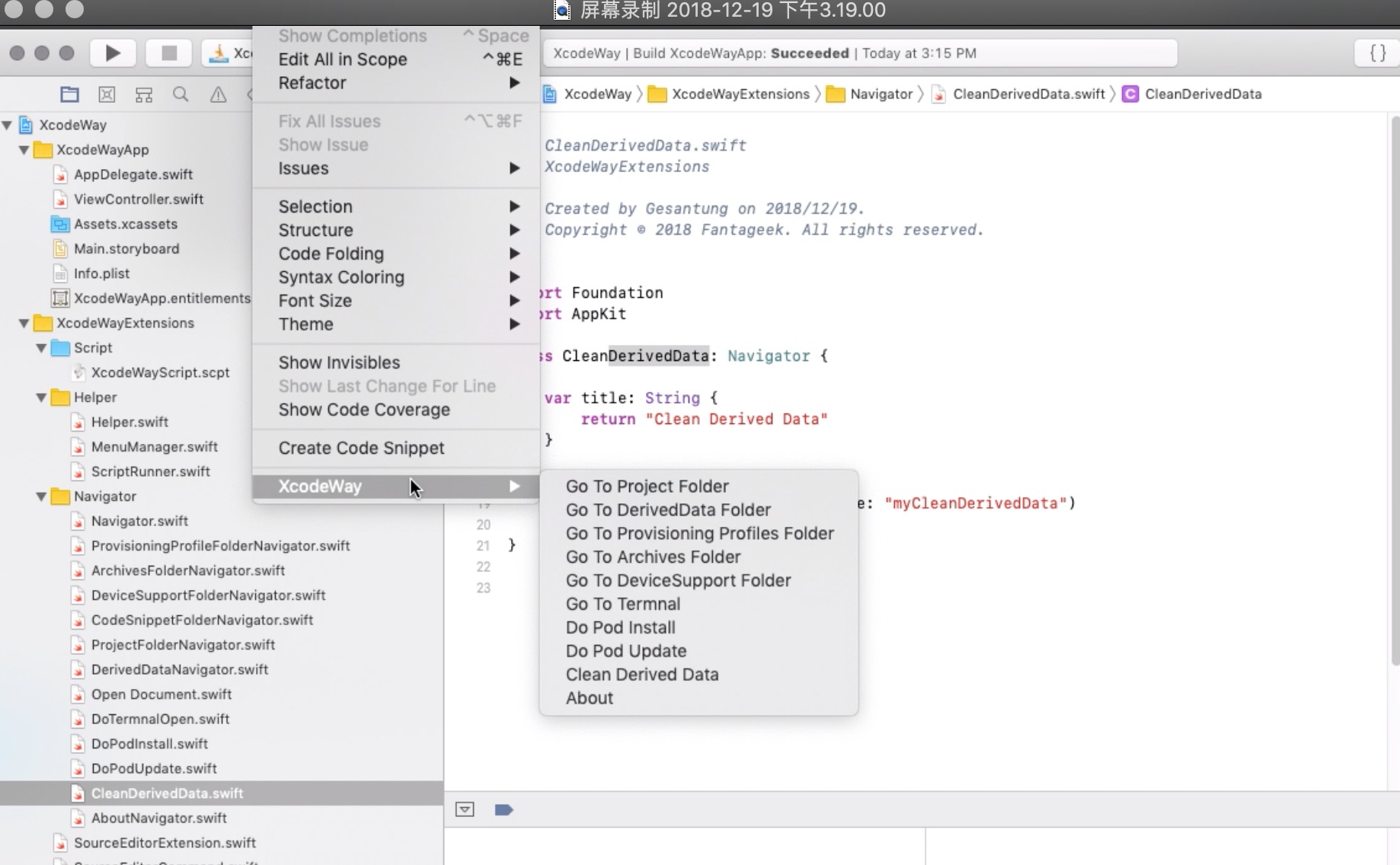The width and height of the screenshot is (1400, 865).
Task: Open the Theme submenu
Action: [396, 324]
